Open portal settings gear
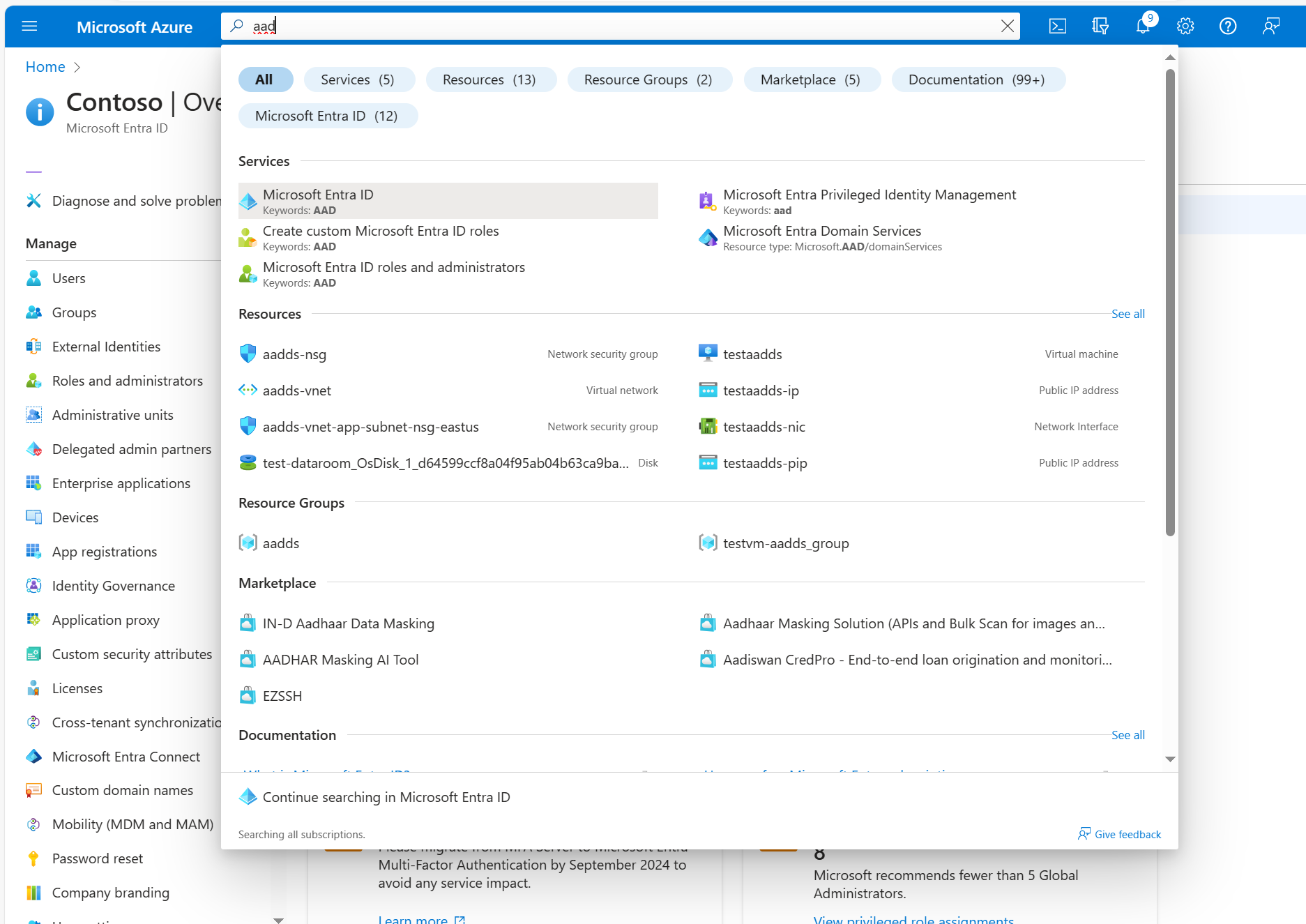 coord(1185,26)
